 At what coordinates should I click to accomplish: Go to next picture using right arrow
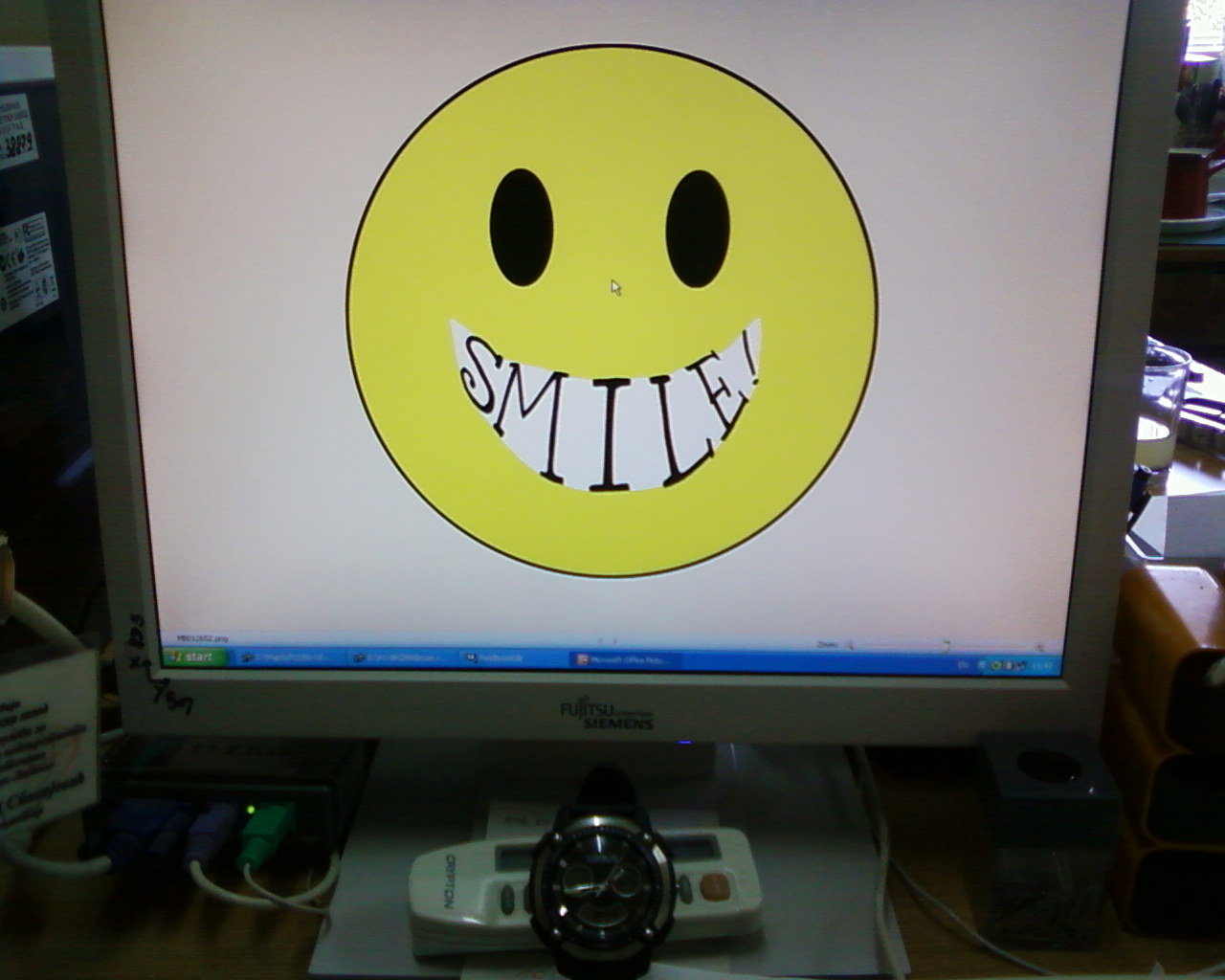click(x=615, y=640)
